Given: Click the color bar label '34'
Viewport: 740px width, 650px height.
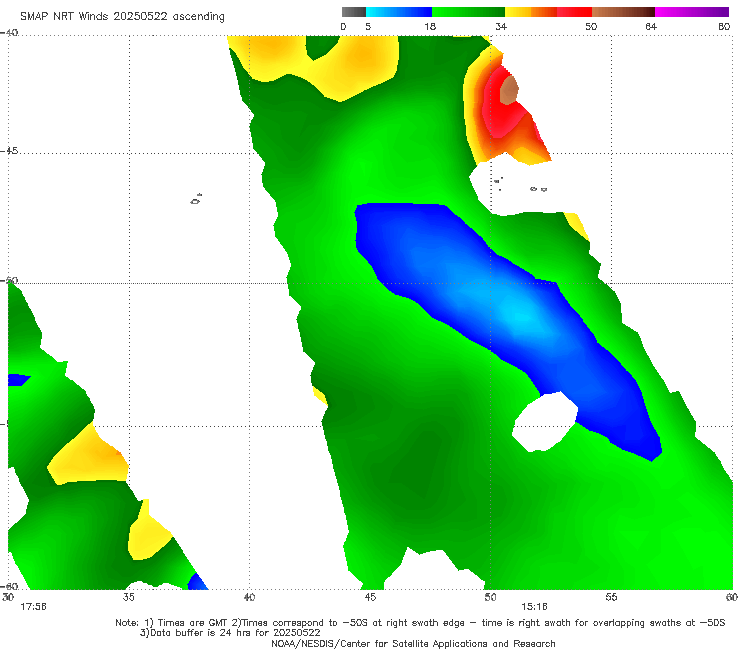Looking at the screenshot, I should pos(501,26).
